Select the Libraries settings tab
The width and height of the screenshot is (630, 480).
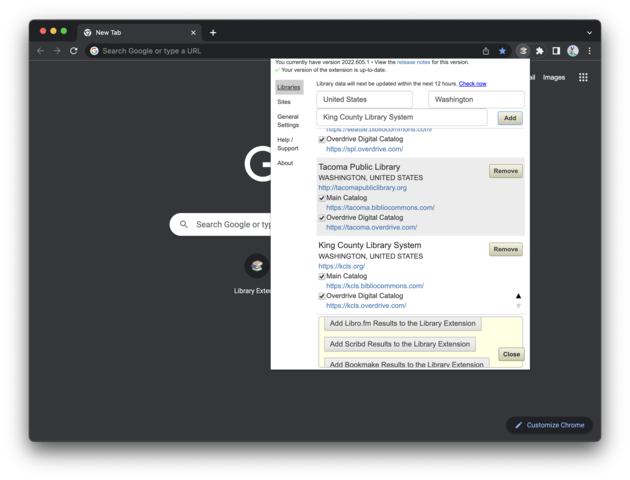point(288,87)
